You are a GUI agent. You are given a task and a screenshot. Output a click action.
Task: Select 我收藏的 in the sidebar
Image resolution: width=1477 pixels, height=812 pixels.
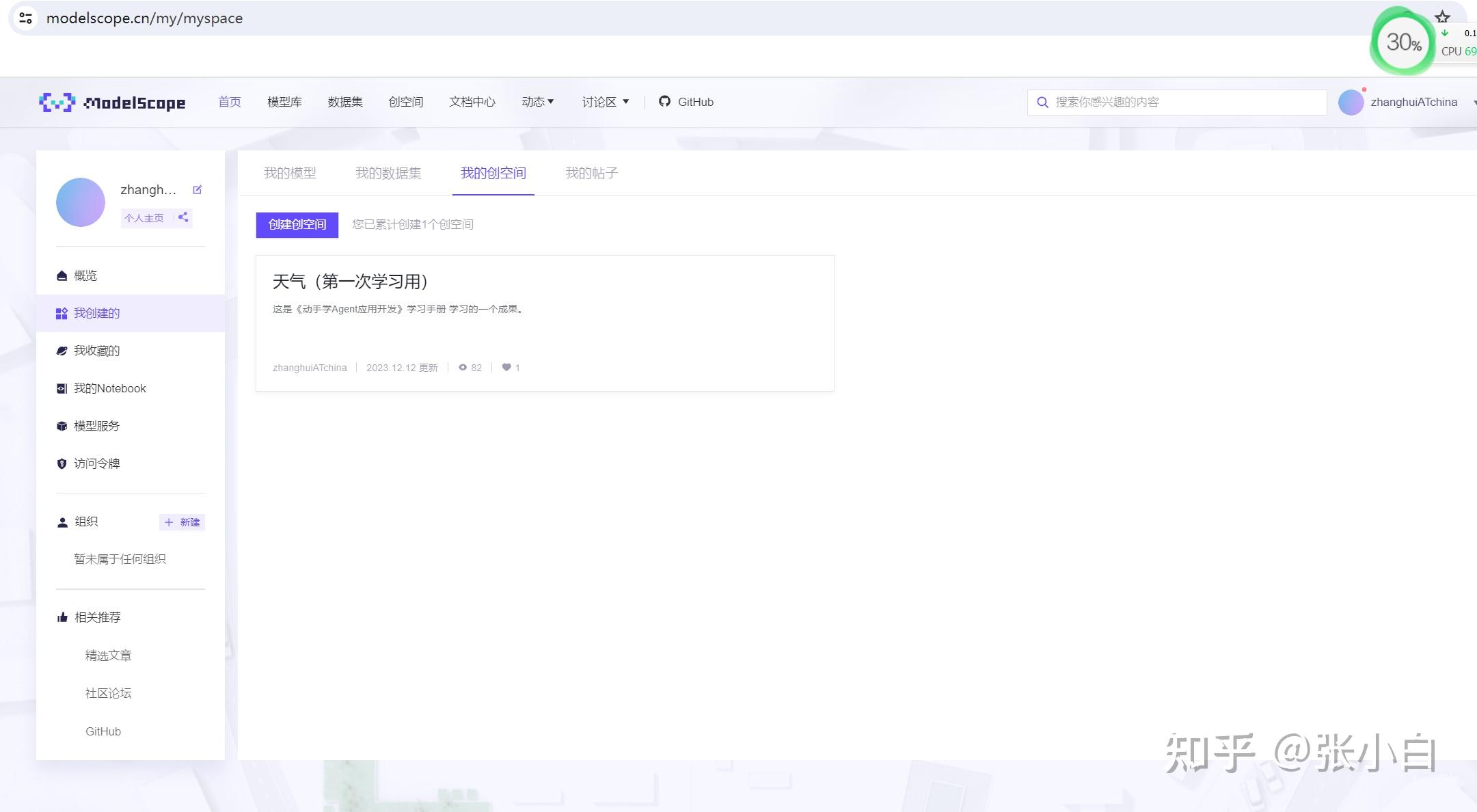click(96, 351)
